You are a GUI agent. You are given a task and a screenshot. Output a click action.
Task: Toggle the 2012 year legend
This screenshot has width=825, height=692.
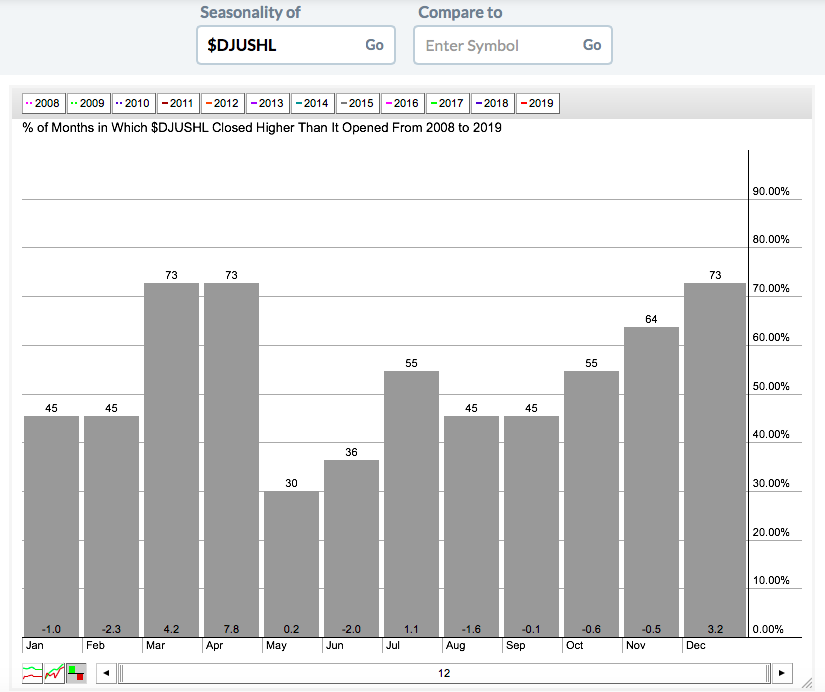(222, 103)
